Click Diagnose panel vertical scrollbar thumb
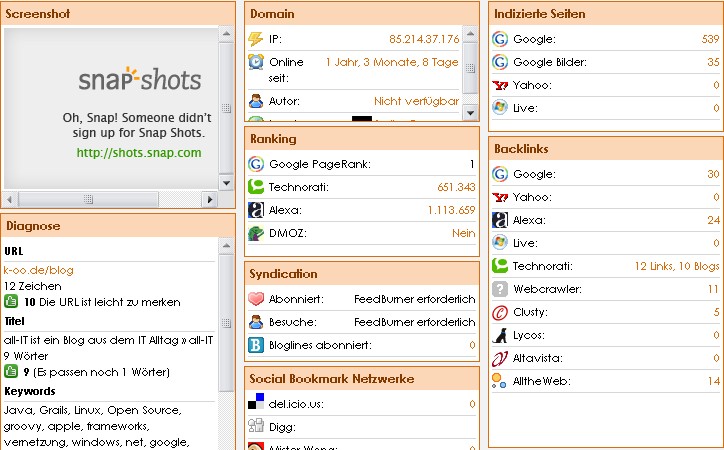This screenshot has height=450, width=724. [x=226, y=322]
